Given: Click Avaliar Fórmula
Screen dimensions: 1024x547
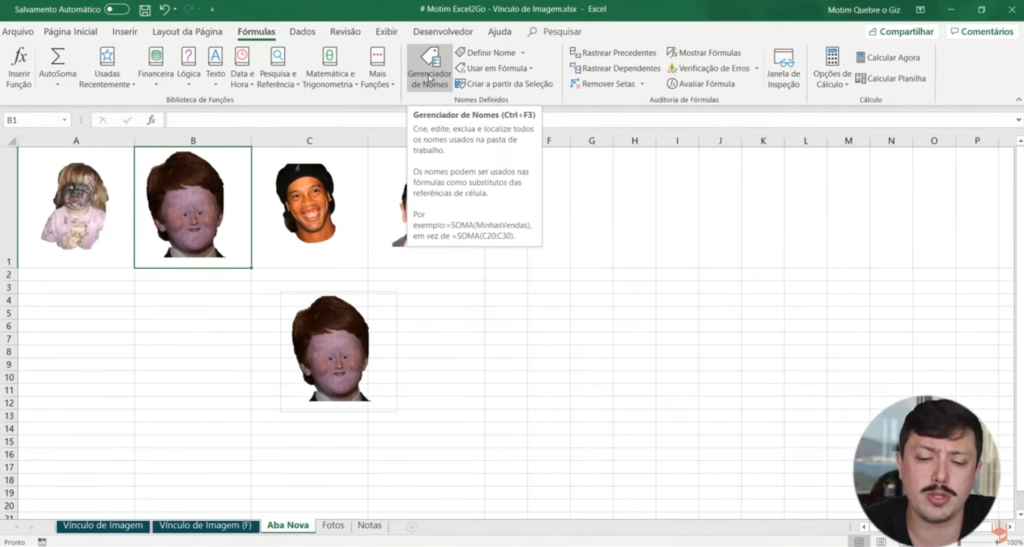Looking at the screenshot, I should (701, 84).
